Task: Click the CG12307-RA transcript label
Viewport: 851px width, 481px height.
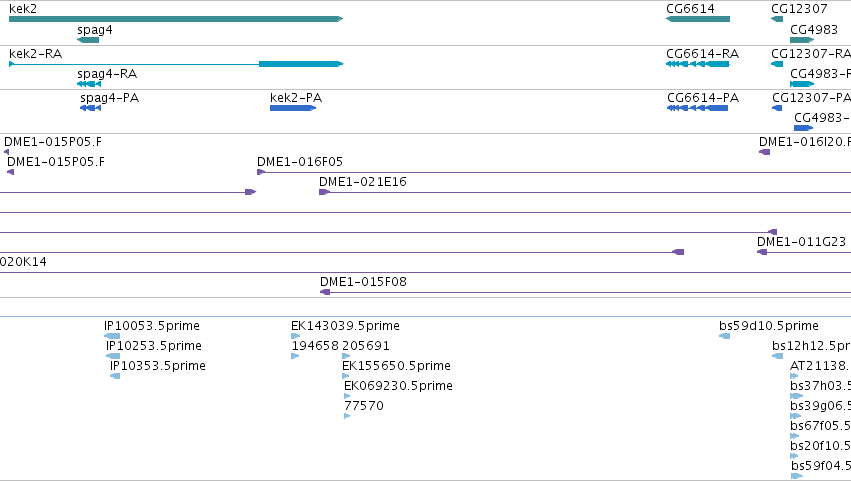Action: click(811, 54)
